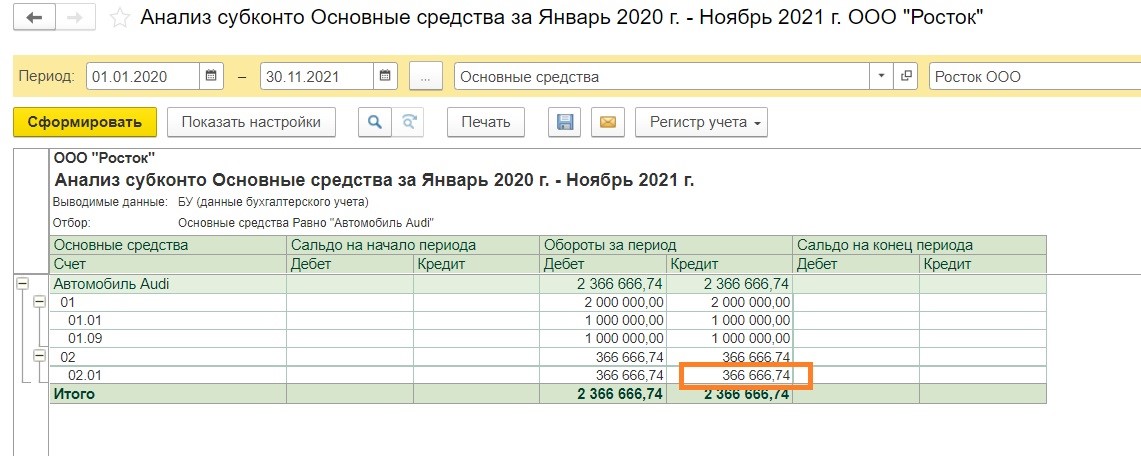Click the Сформировать button
Image resolution: width=1141 pixels, height=456 pixels.
pyautogui.click(x=85, y=122)
